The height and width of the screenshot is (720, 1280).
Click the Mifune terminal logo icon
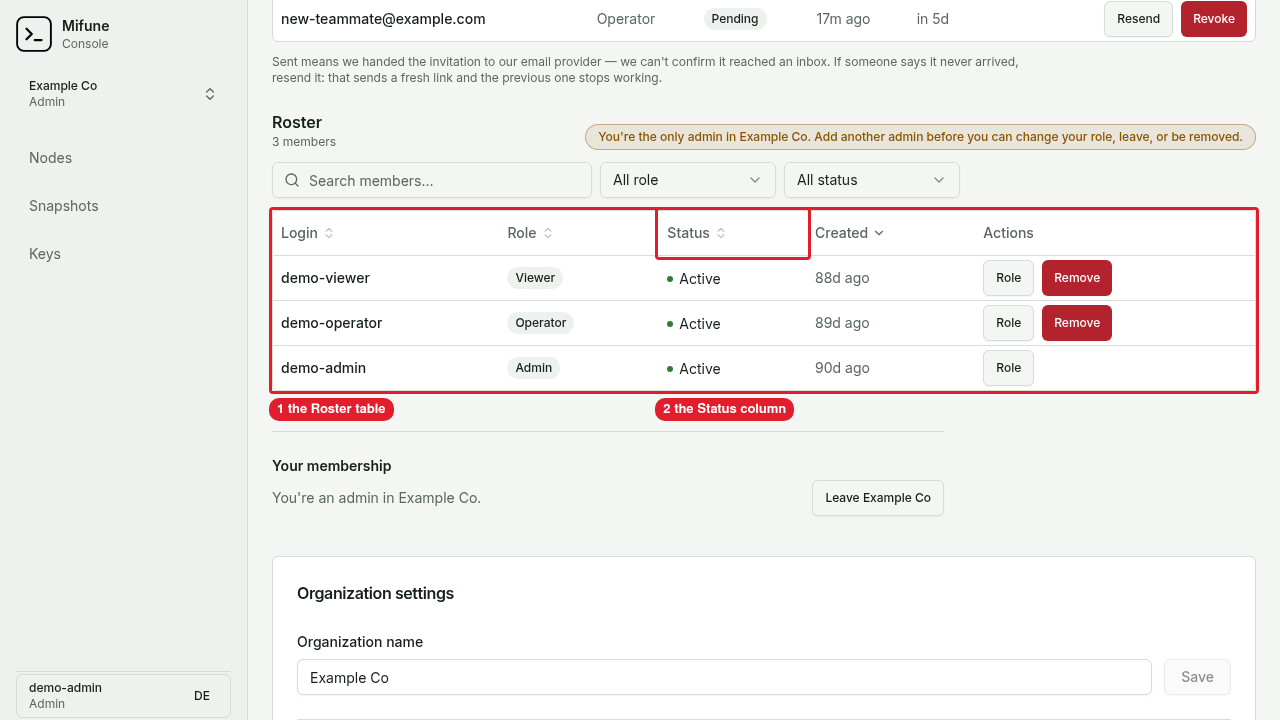click(x=34, y=34)
